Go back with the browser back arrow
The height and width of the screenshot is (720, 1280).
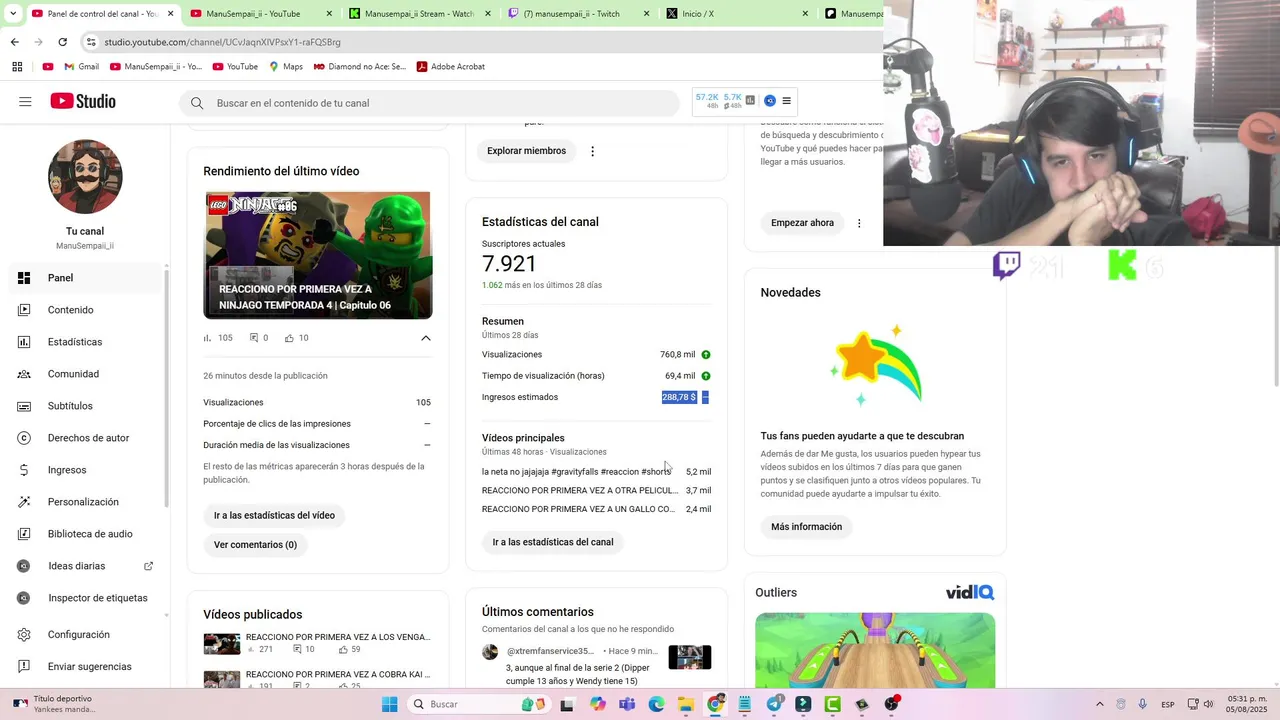(x=14, y=42)
